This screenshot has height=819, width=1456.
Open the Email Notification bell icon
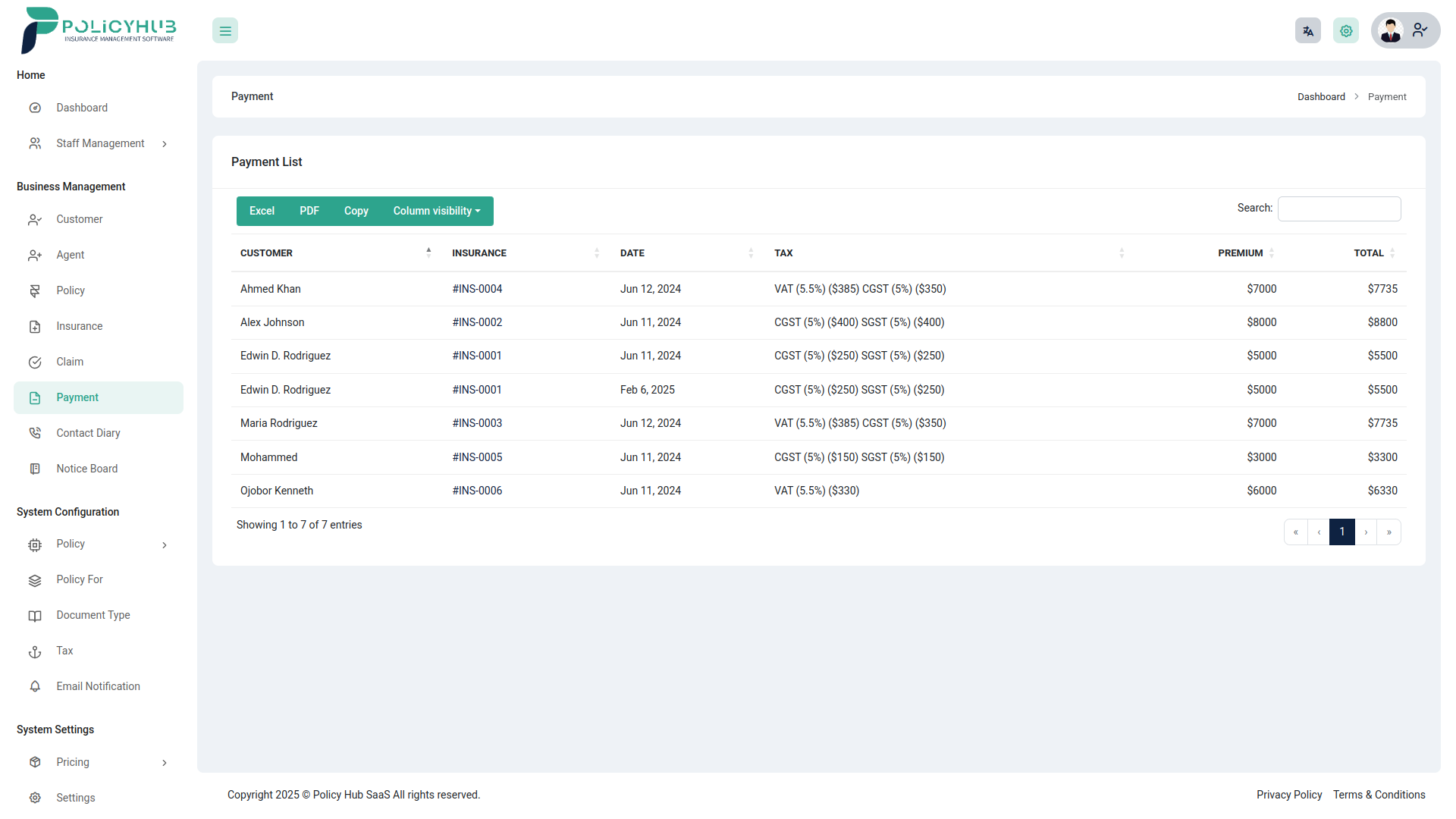click(35, 686)
